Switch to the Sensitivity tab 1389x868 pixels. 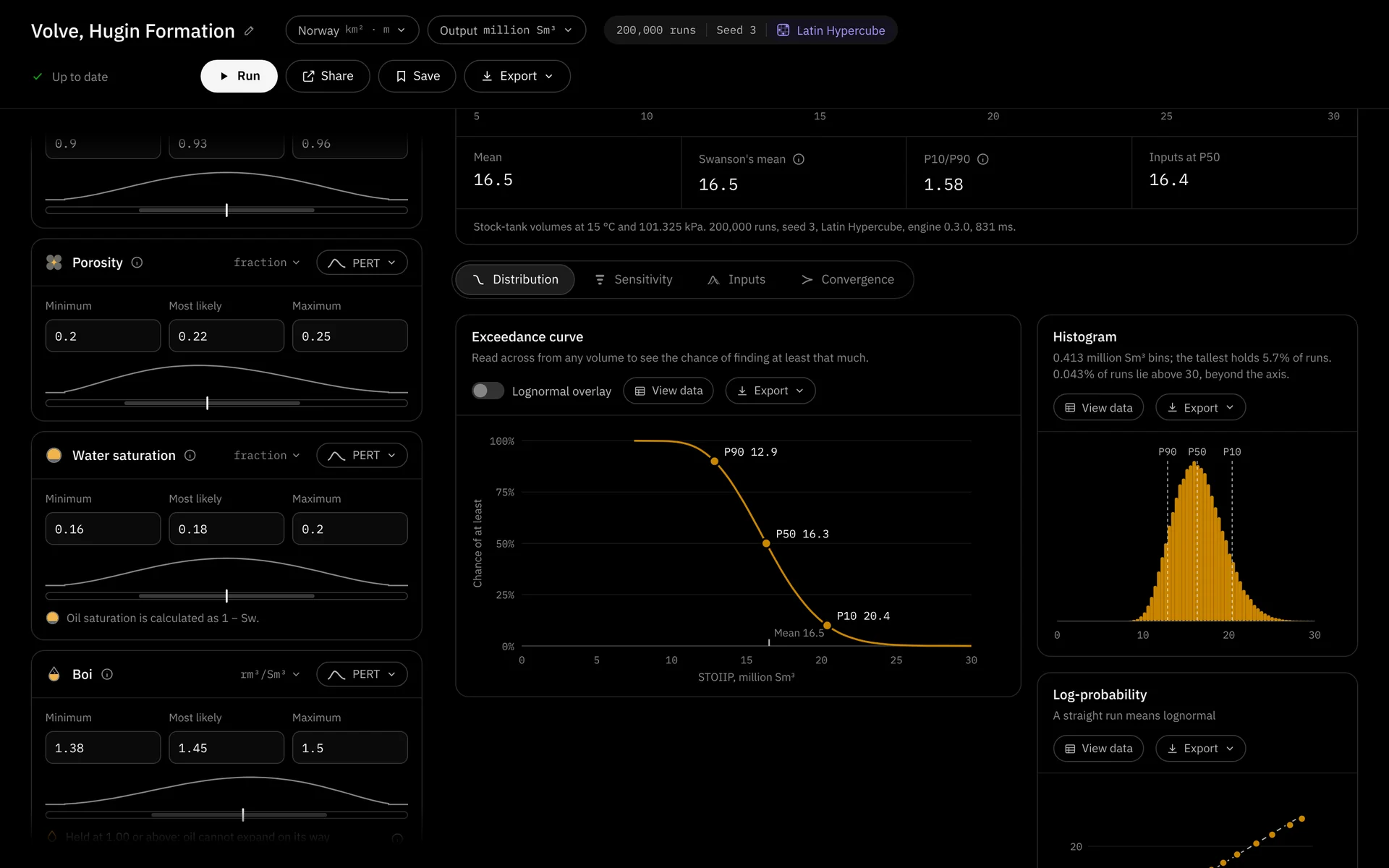(x=633, y=279)
